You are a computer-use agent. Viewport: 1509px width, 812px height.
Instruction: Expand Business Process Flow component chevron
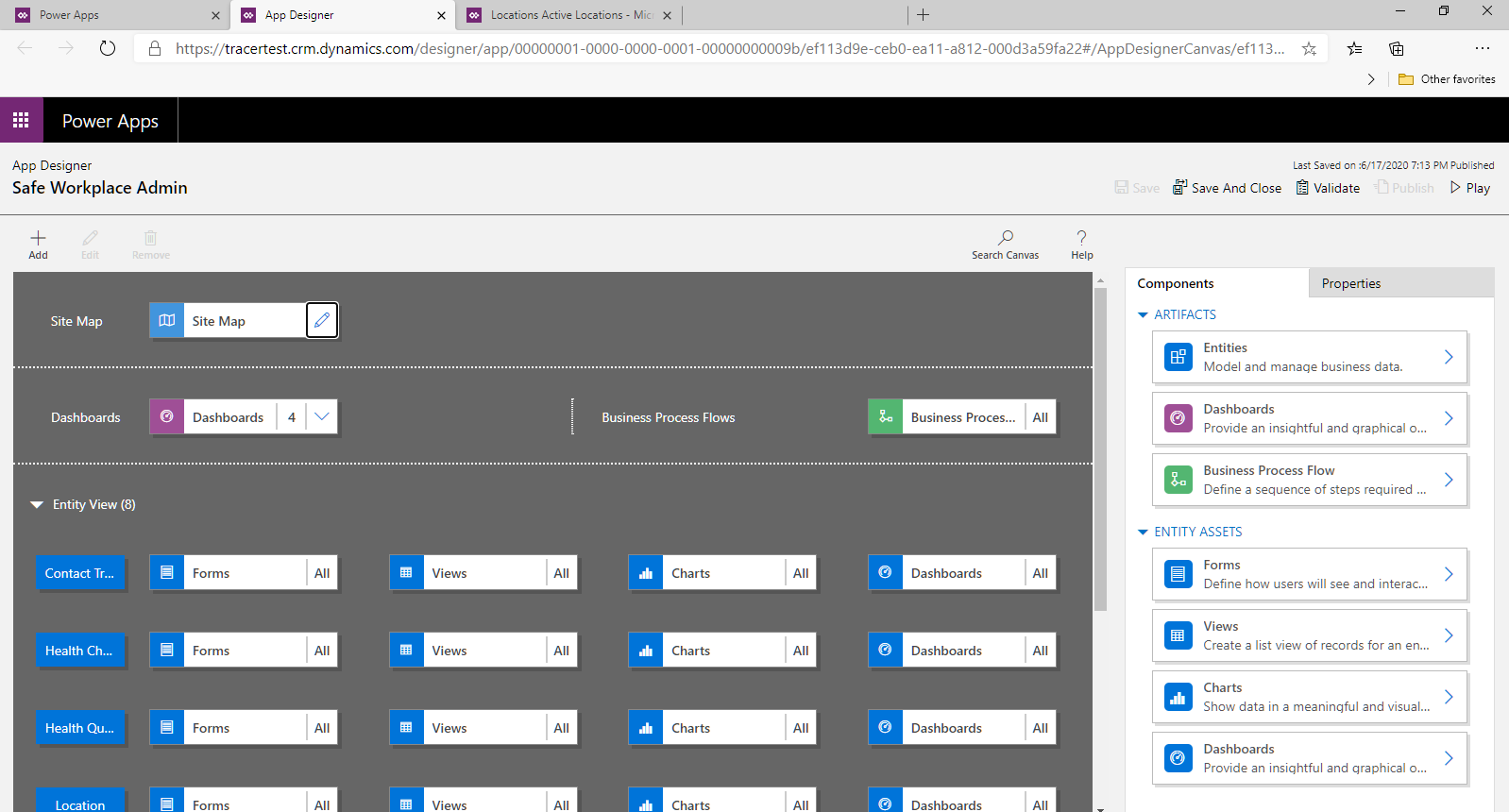tap(1449, 480)
